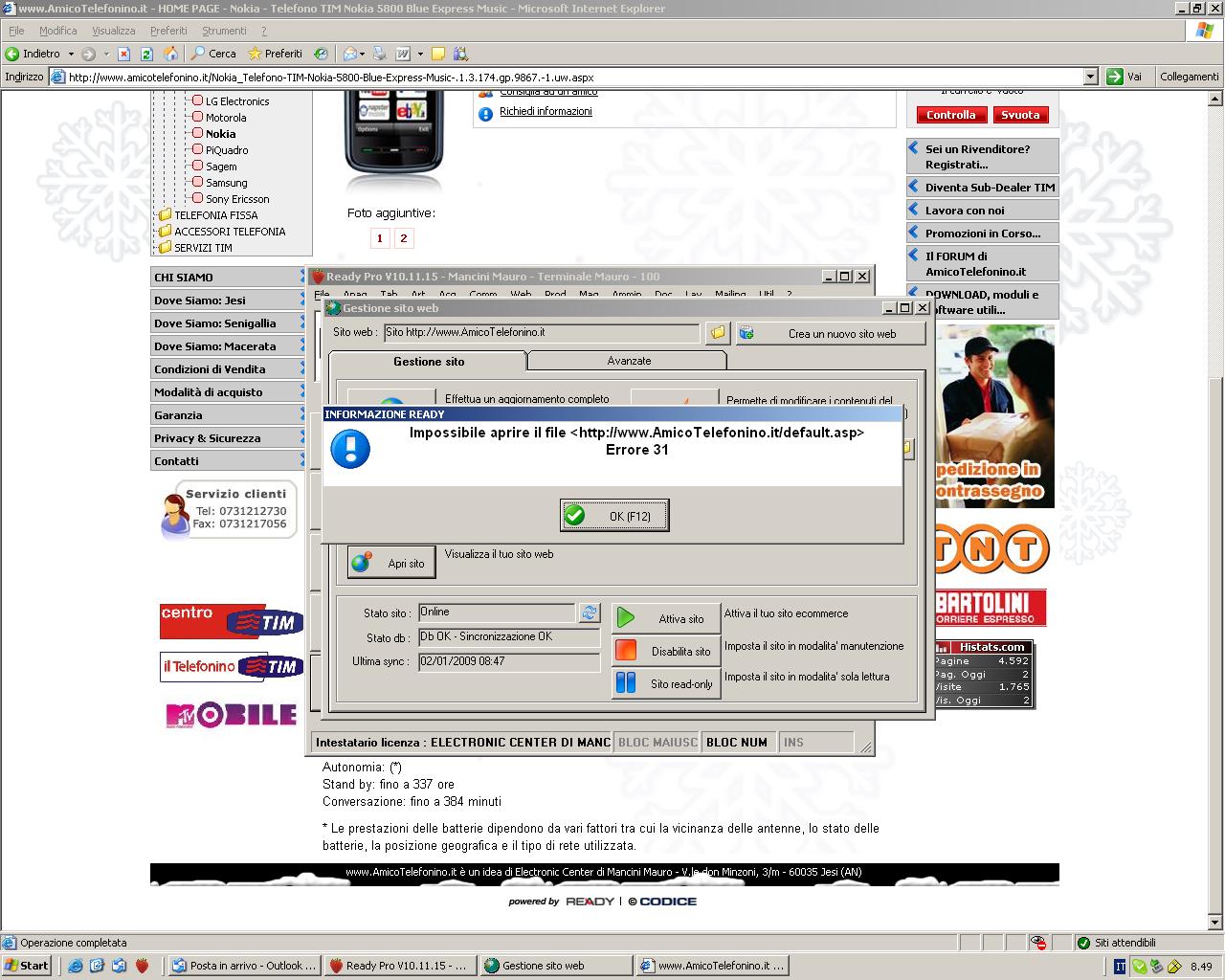Click the research binoculars toolbar icon
The image size is (1225, 980).
click(x=461, y=54)
